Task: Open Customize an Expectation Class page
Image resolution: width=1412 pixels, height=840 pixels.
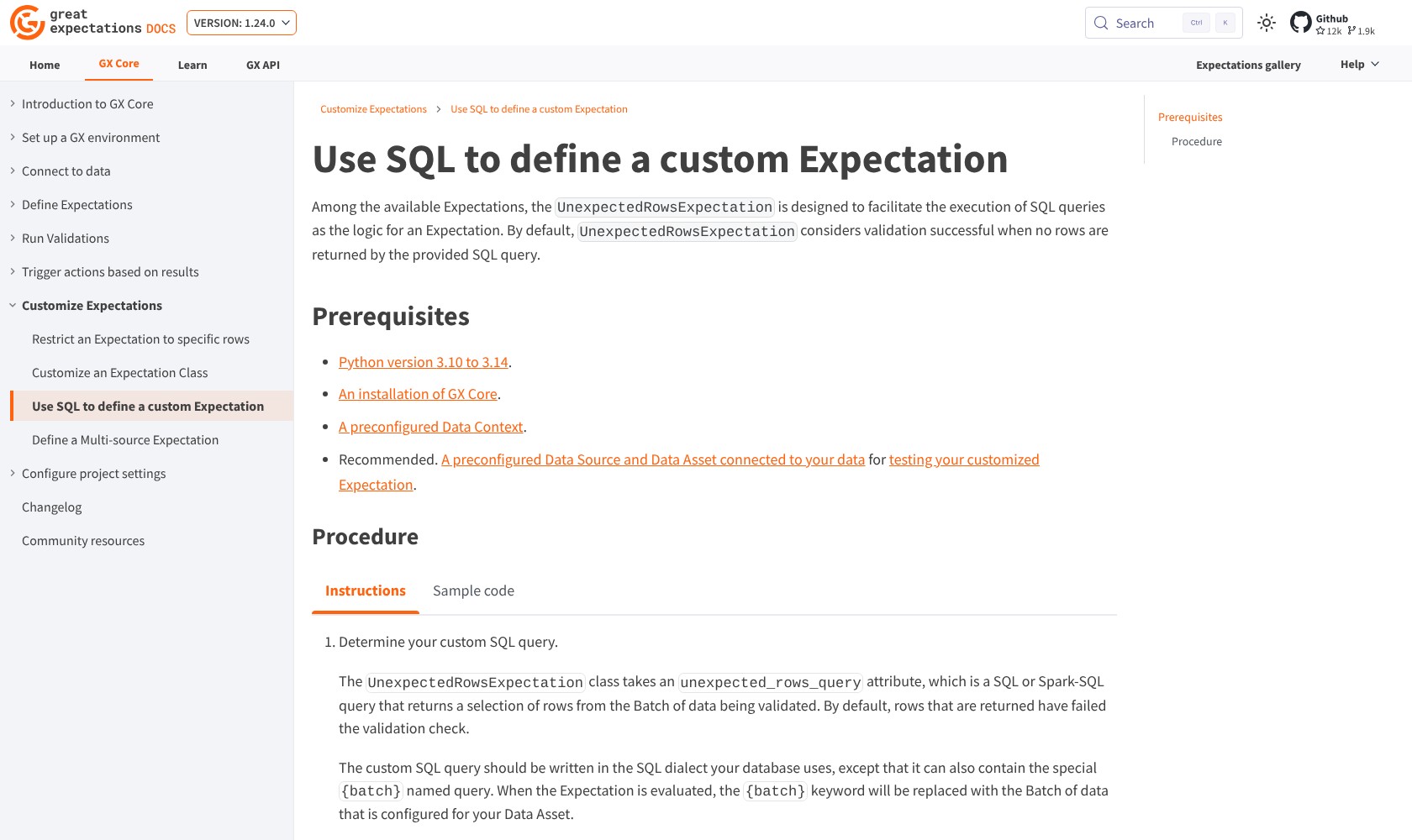Action: [119, 372]
